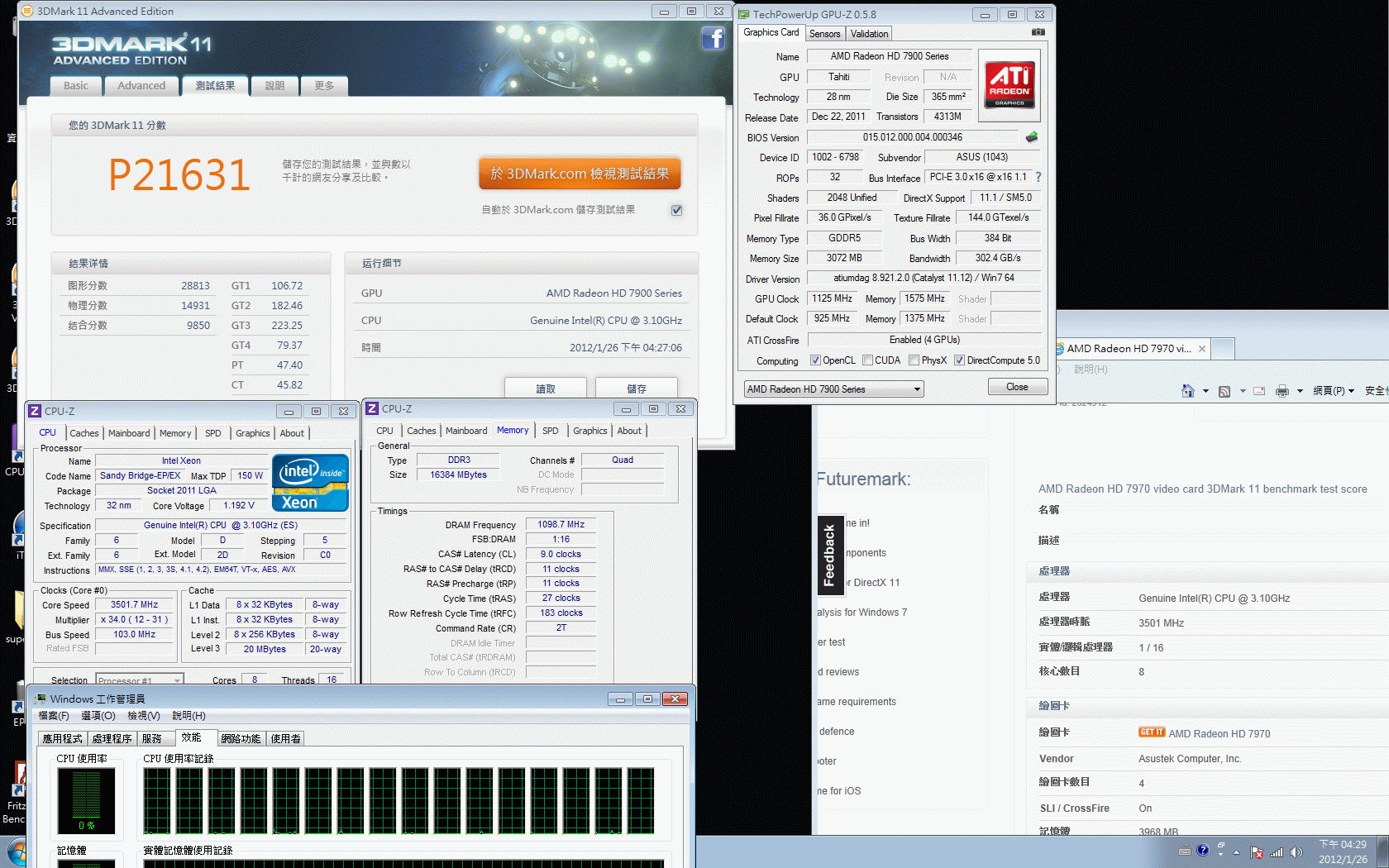Click the Facebook icon in 3DMark 11
The width and height of the screenshot is (1389, 868).
713,38
